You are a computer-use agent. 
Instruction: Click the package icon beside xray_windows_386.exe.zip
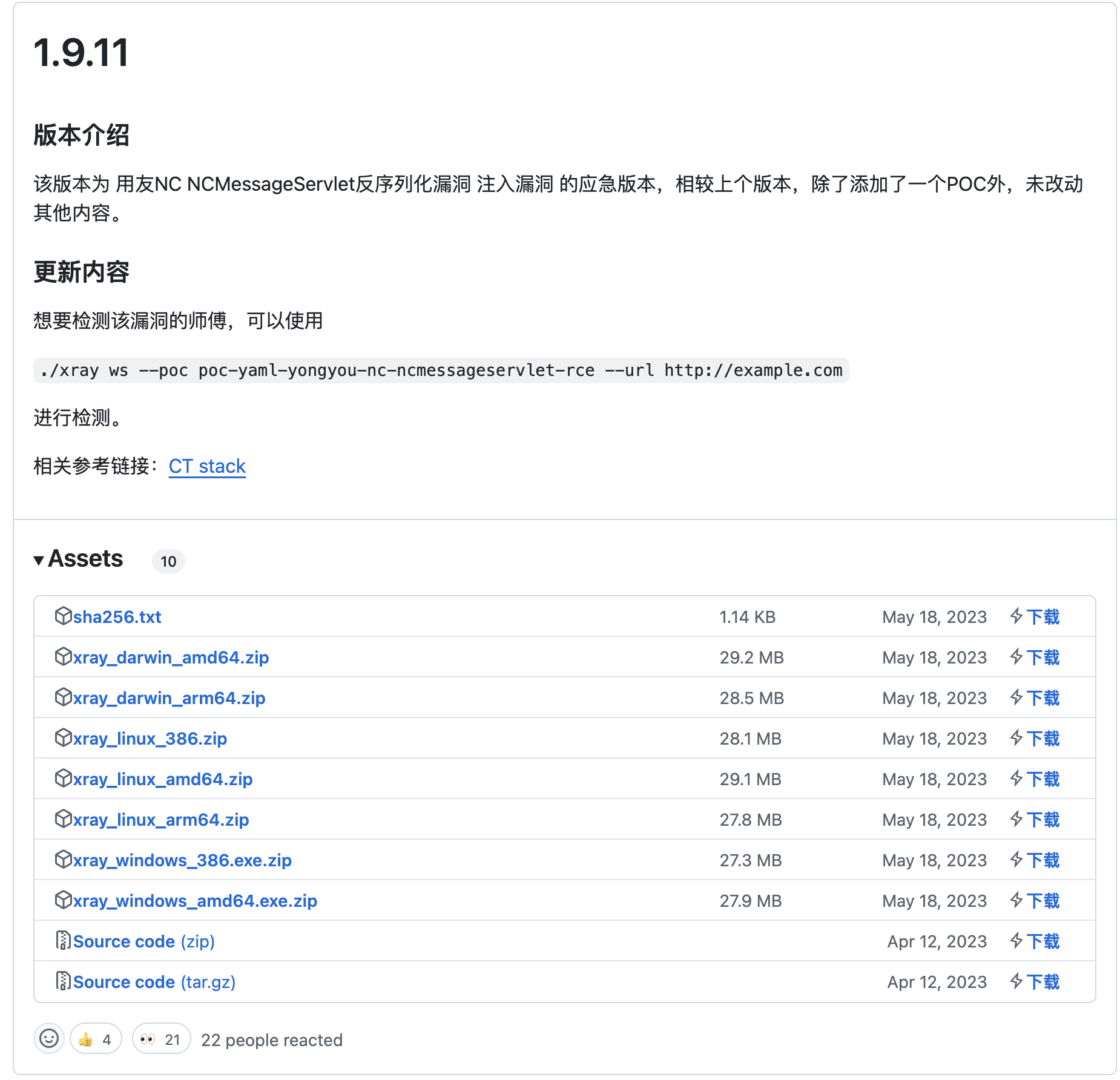[x=63, y=860]
